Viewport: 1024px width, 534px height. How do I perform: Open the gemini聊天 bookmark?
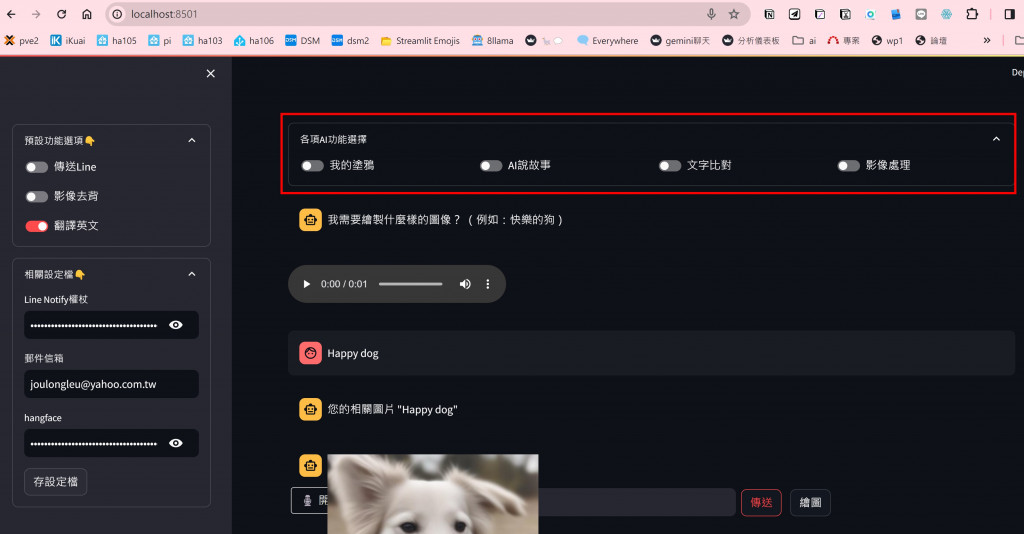point(680,40)
